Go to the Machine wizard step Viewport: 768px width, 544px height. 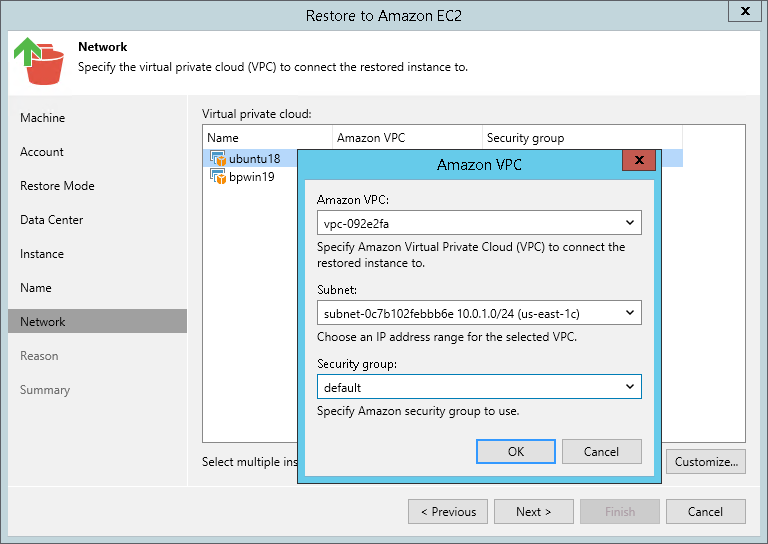tap(43, 118)
